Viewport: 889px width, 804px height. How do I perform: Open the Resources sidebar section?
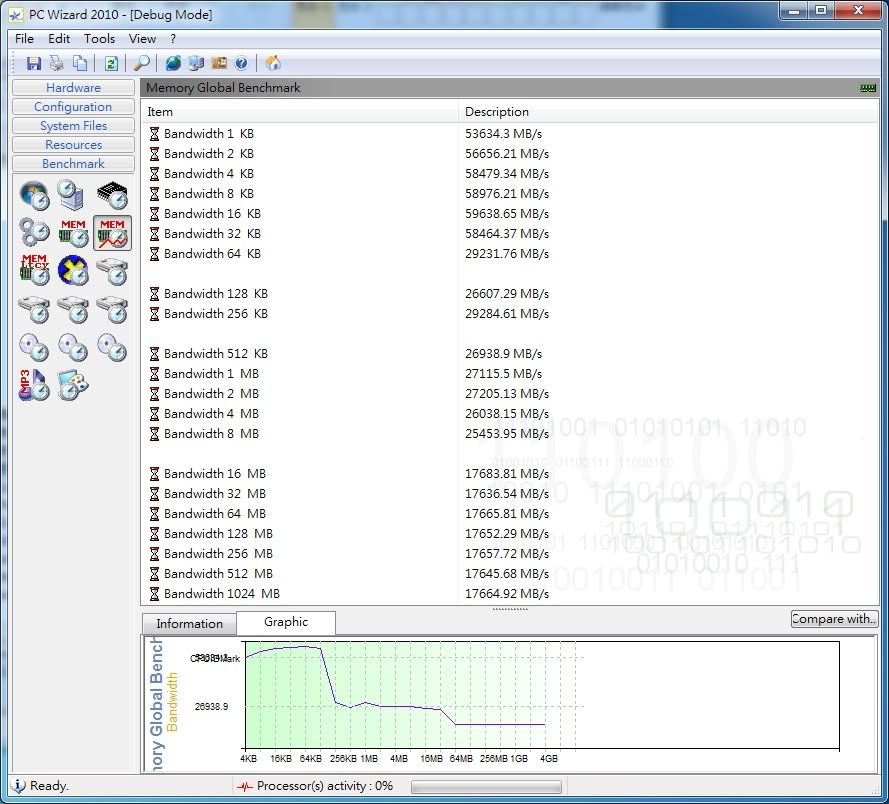click(73, 145)
